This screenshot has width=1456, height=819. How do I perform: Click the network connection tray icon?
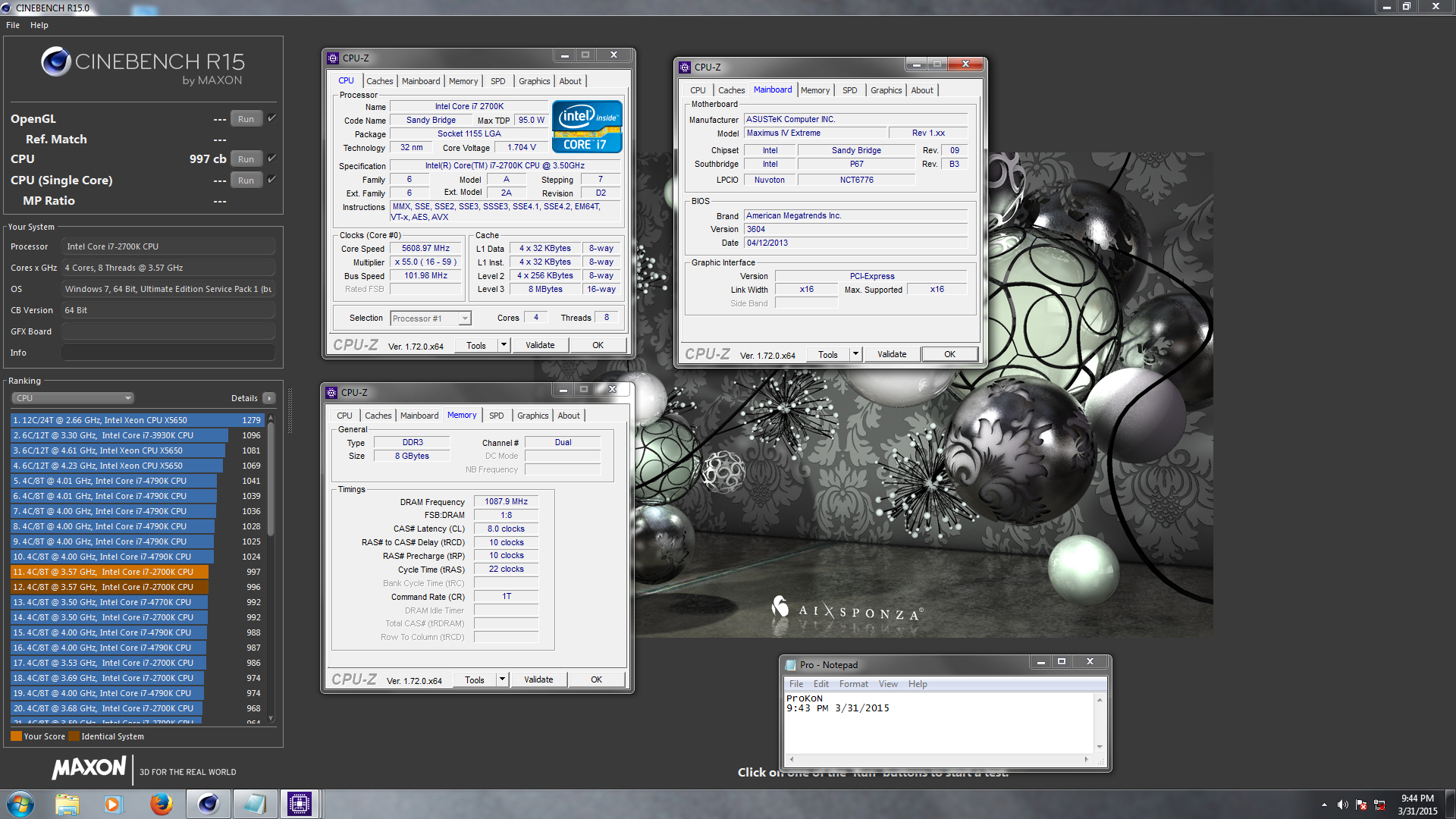click(1379, 805)
